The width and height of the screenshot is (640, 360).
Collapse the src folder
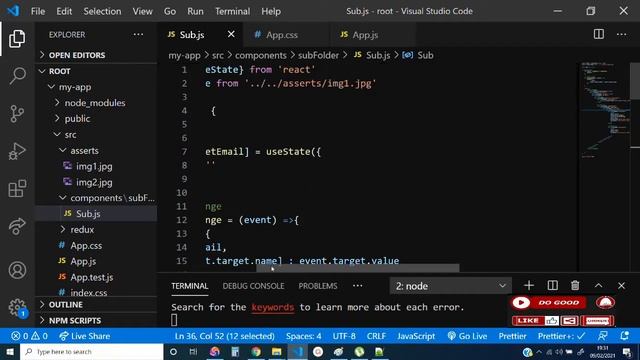tap(96, 134)
